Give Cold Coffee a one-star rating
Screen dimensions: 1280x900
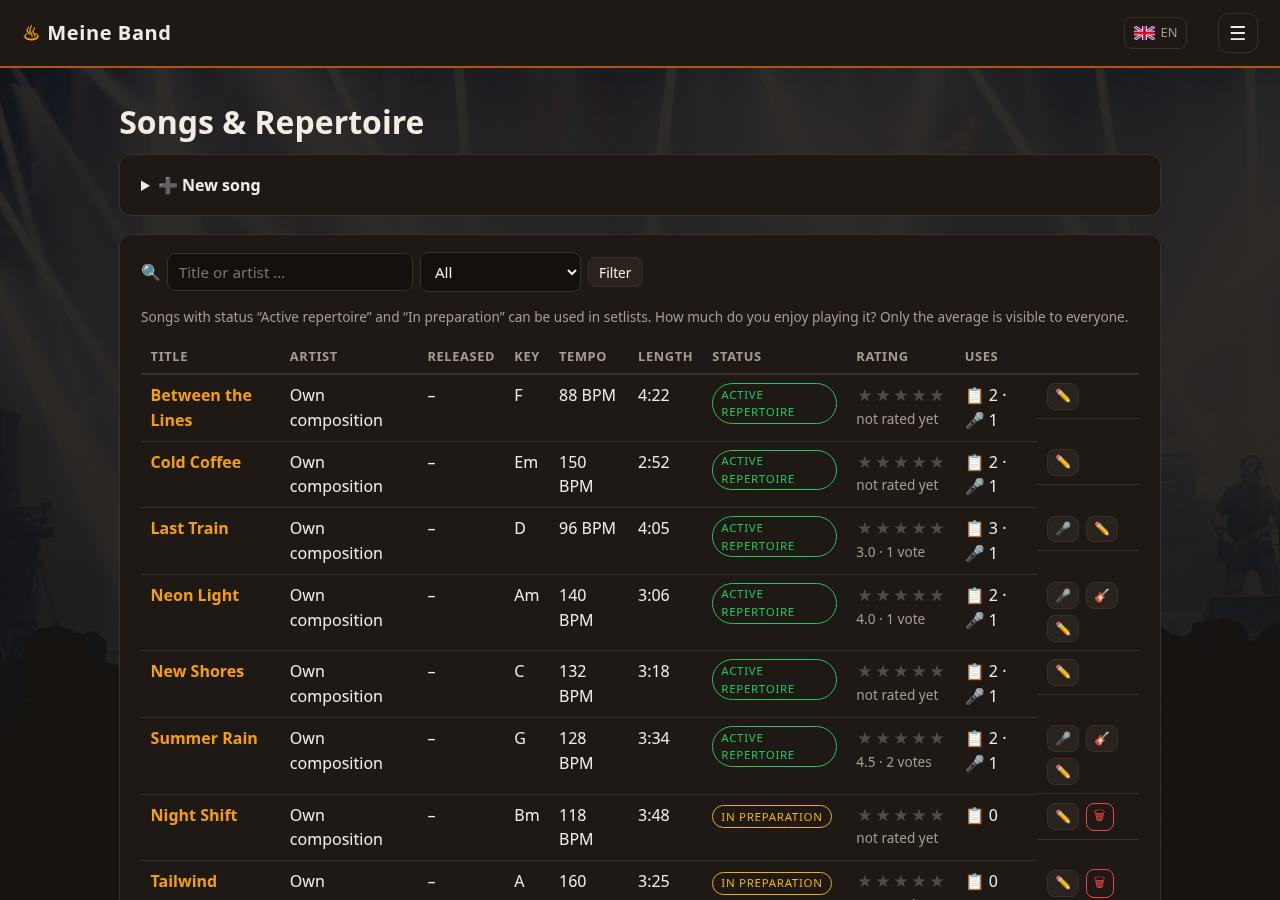click(865, 462)
